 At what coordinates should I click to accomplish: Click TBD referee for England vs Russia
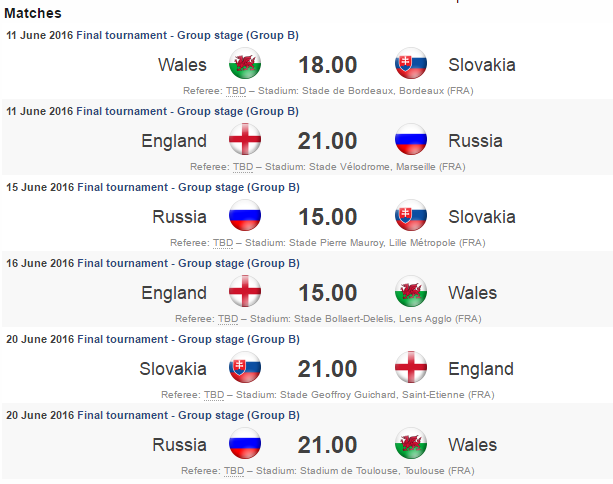point(242,167)
